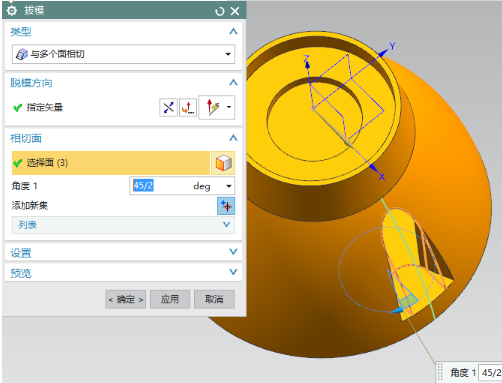Collapse the 脱模方向 section

(233, 82)
